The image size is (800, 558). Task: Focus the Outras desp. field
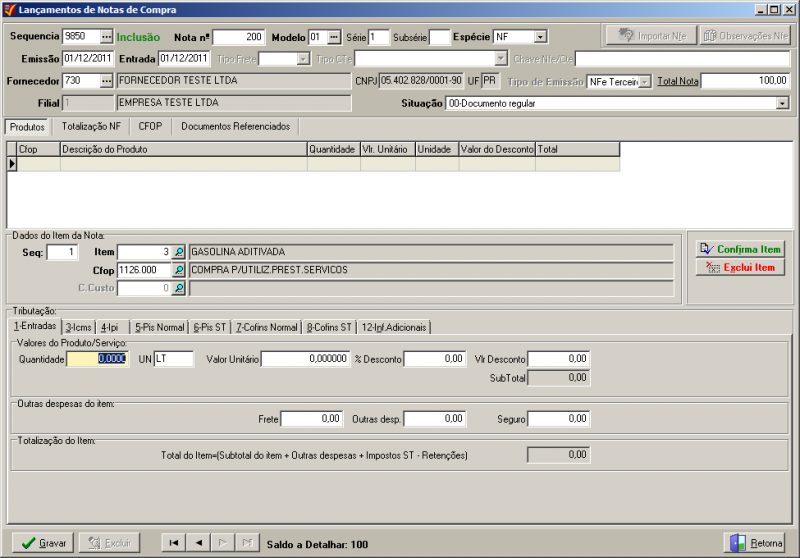pos(435,419)
